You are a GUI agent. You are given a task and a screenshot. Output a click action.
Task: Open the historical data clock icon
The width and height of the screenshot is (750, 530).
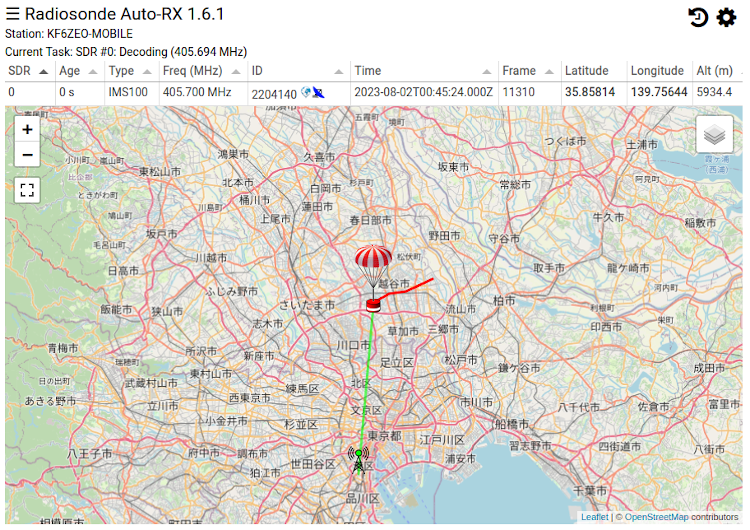click(698, 18)
